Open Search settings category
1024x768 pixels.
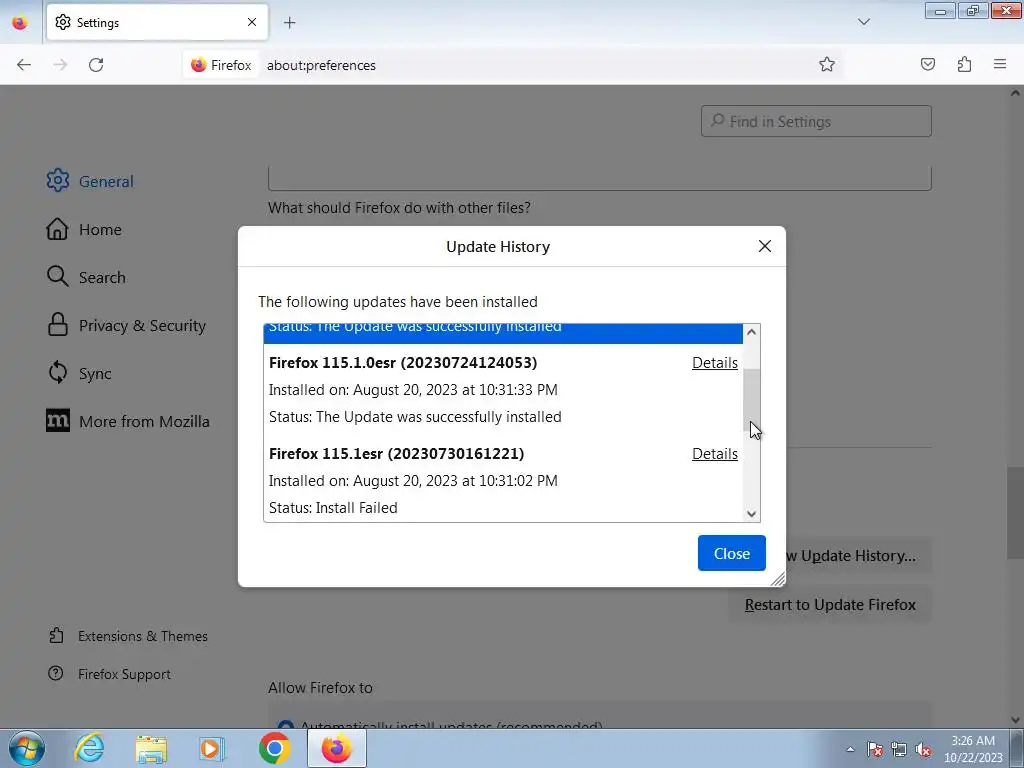point(86,277)
